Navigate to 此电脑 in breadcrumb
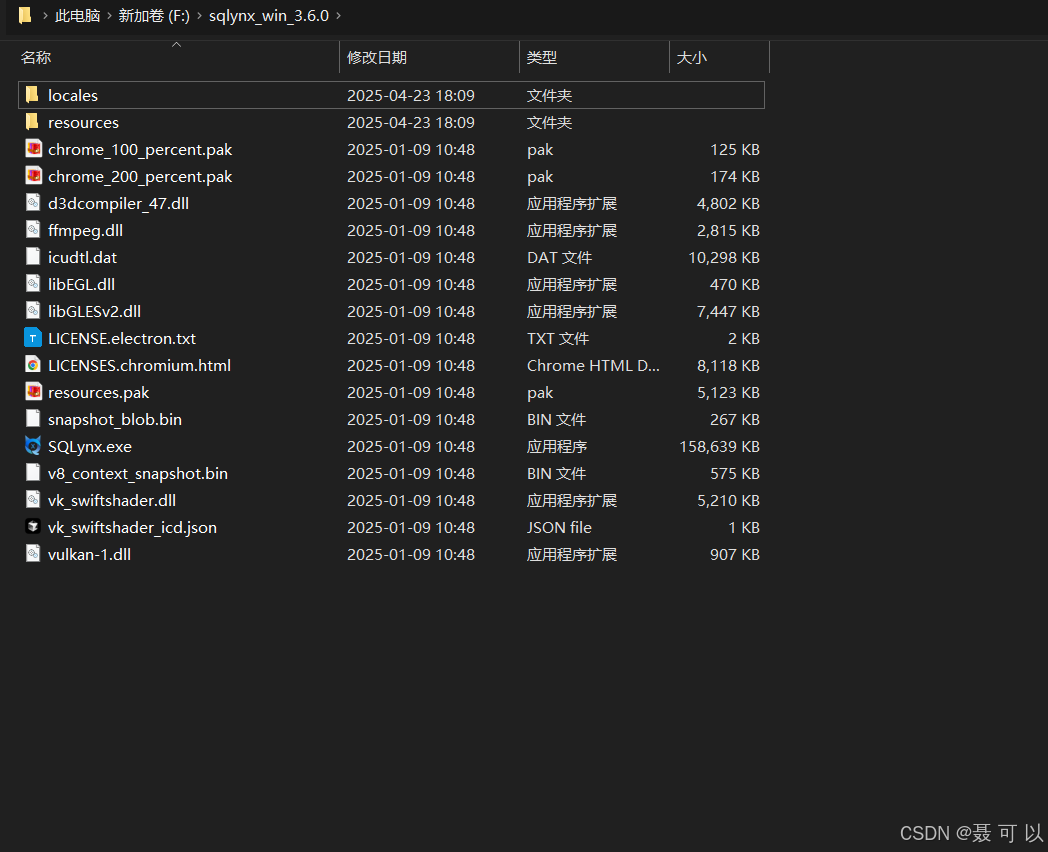The image size is (1048, 852). pos(78,15)
